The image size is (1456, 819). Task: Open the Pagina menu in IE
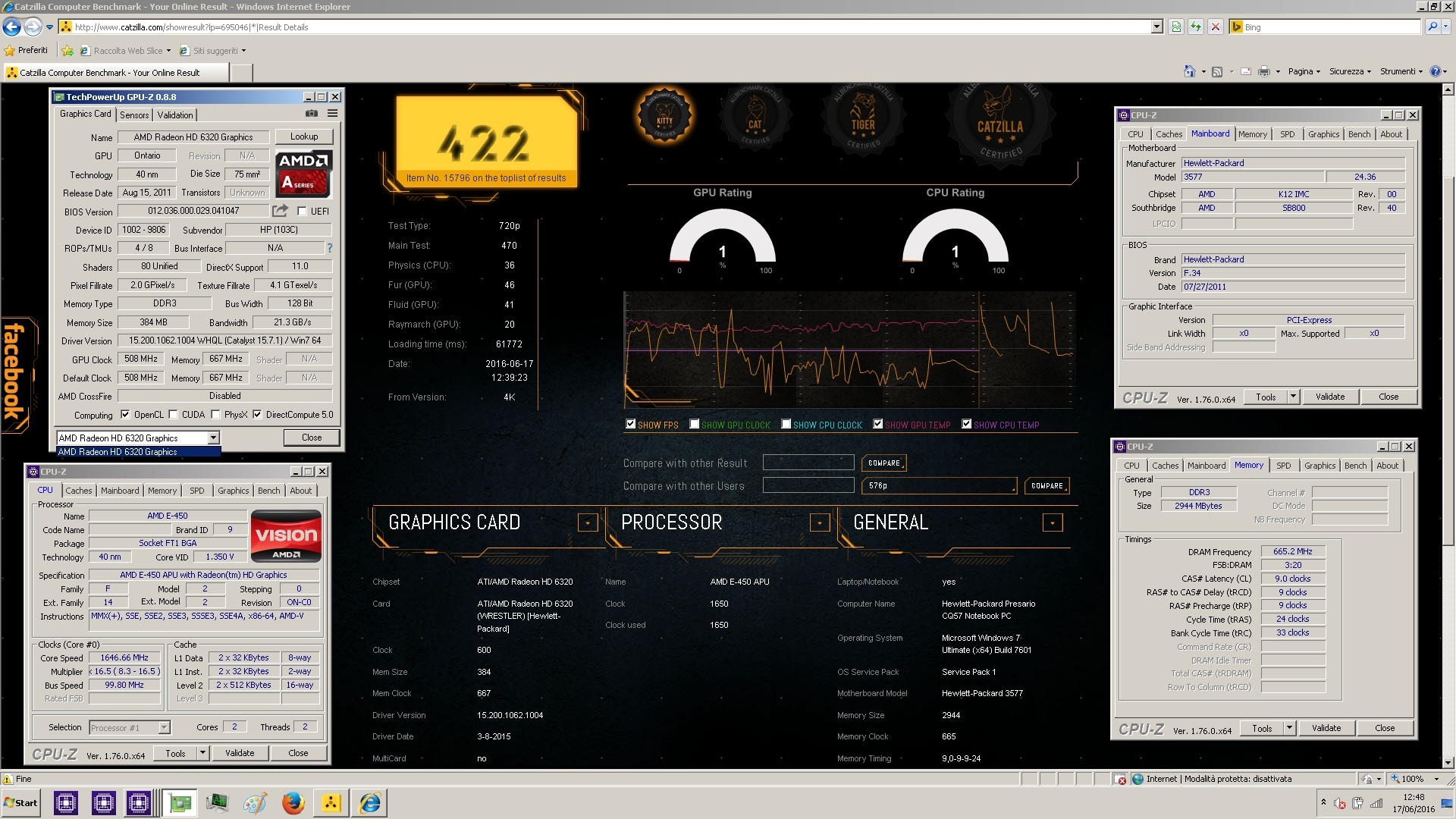[1304, 71]
